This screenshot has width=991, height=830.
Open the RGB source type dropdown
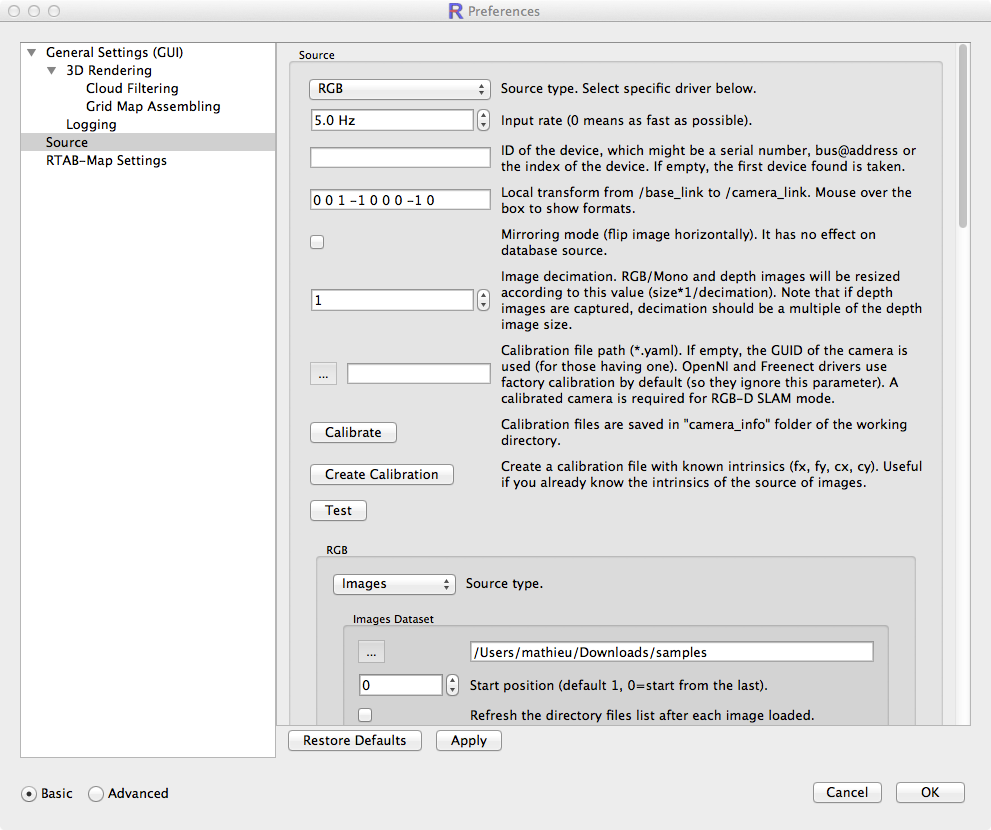[x=399, y=89]
